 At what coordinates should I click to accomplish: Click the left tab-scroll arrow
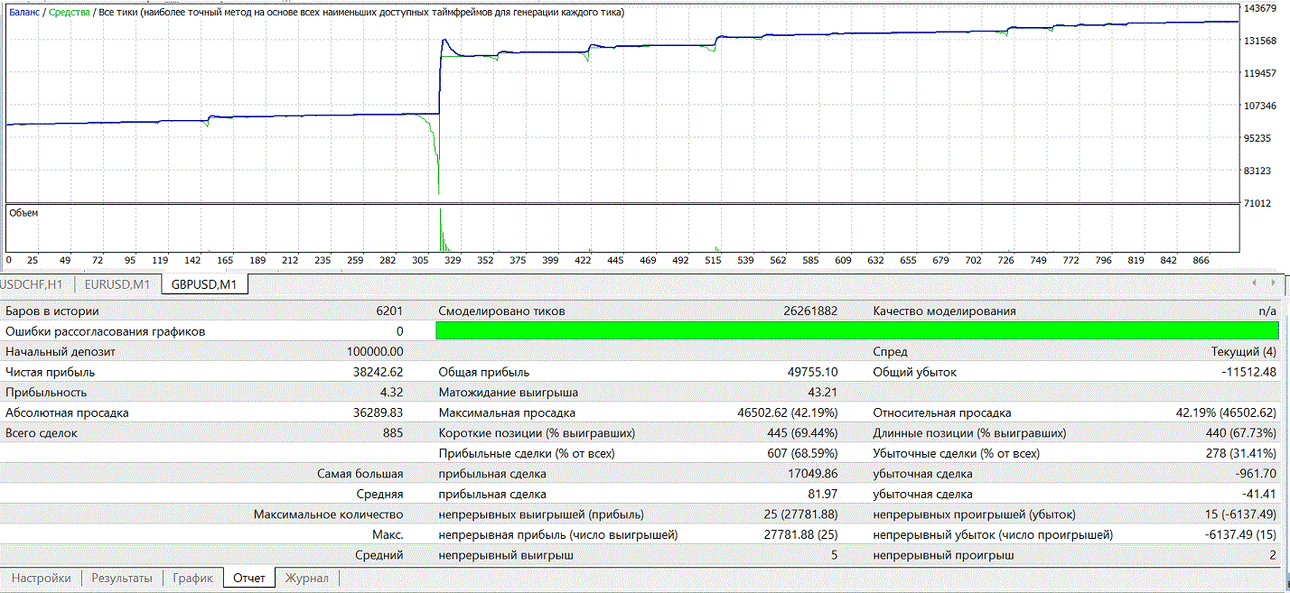click(x=1254, y=284)
